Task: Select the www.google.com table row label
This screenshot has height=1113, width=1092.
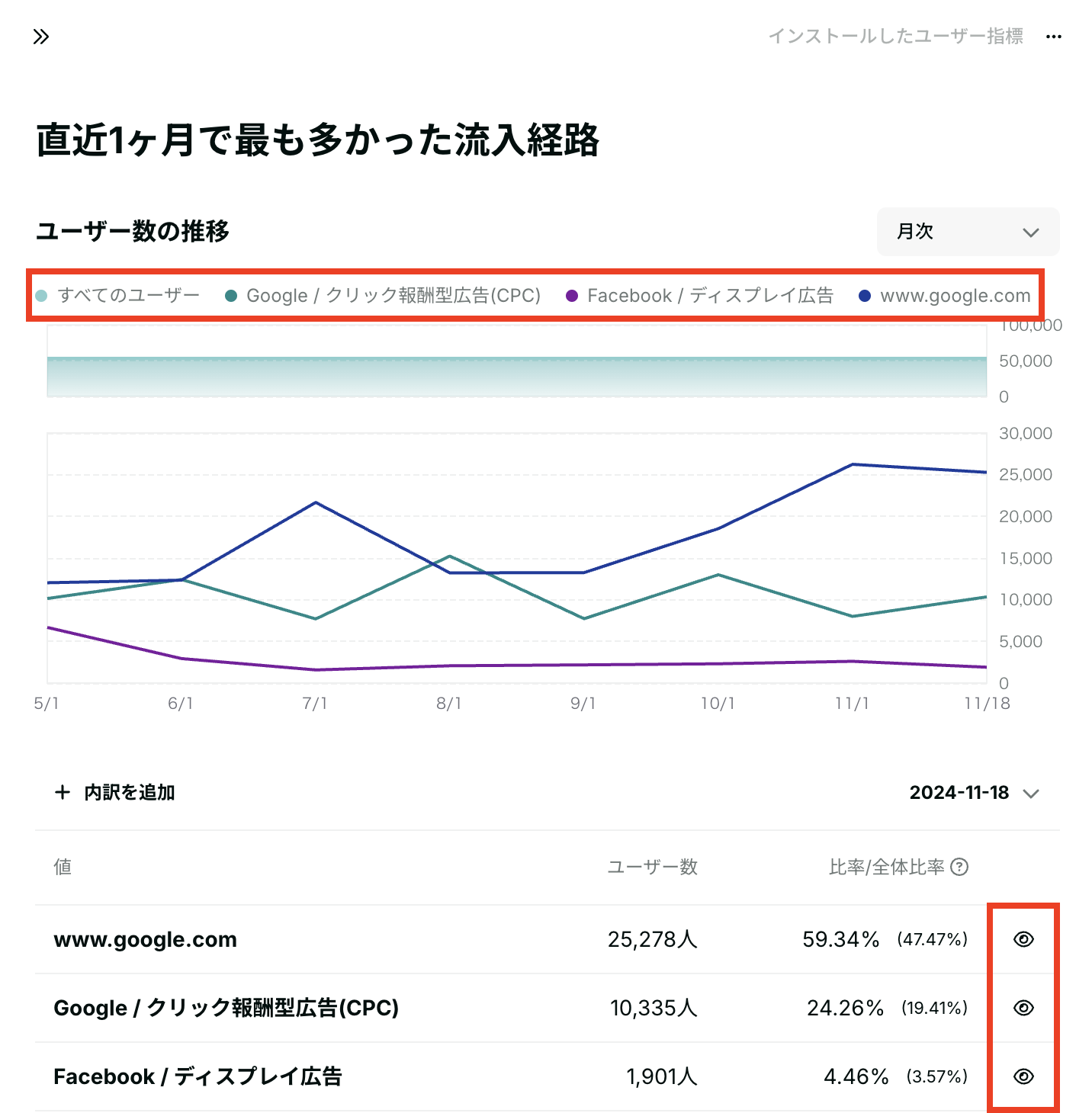Action: (145, 939)
